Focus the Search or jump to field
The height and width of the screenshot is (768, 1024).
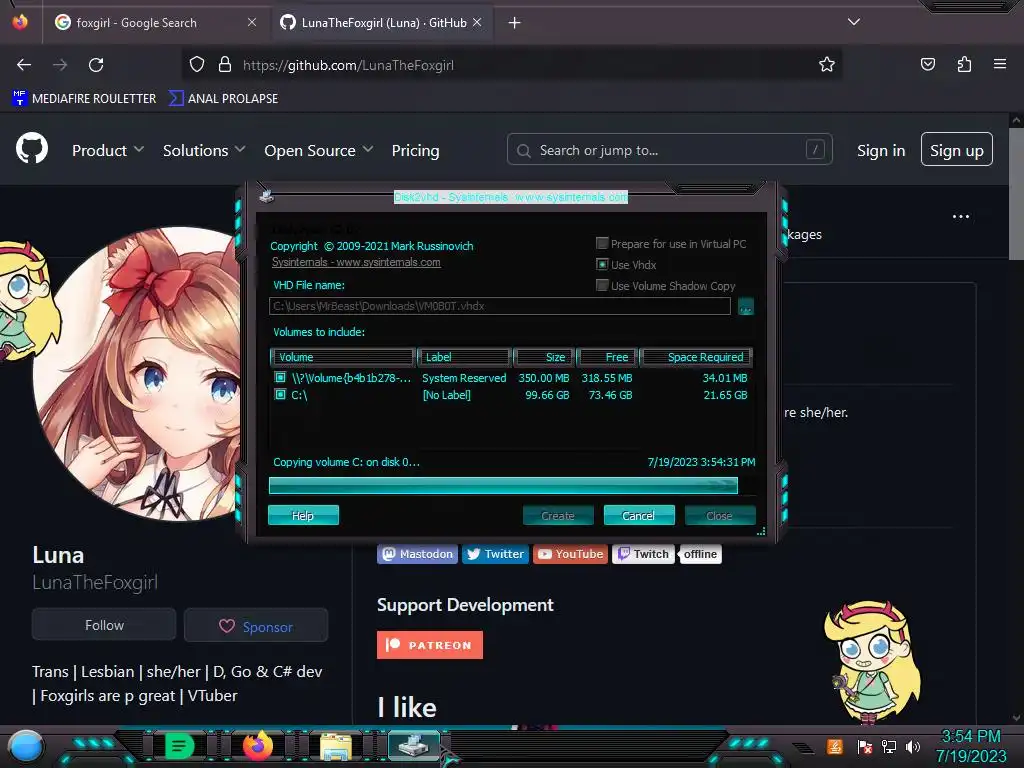coord(669,150)
